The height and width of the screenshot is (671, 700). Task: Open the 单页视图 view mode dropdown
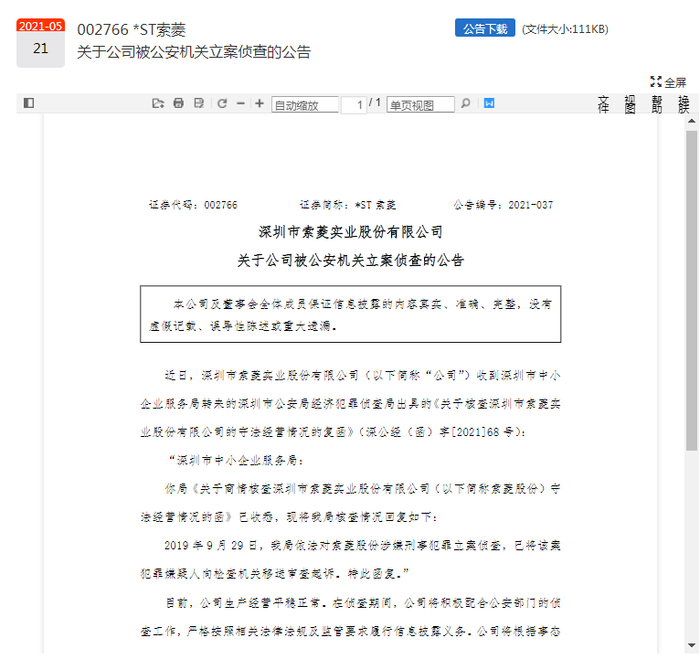coord(421,105)
